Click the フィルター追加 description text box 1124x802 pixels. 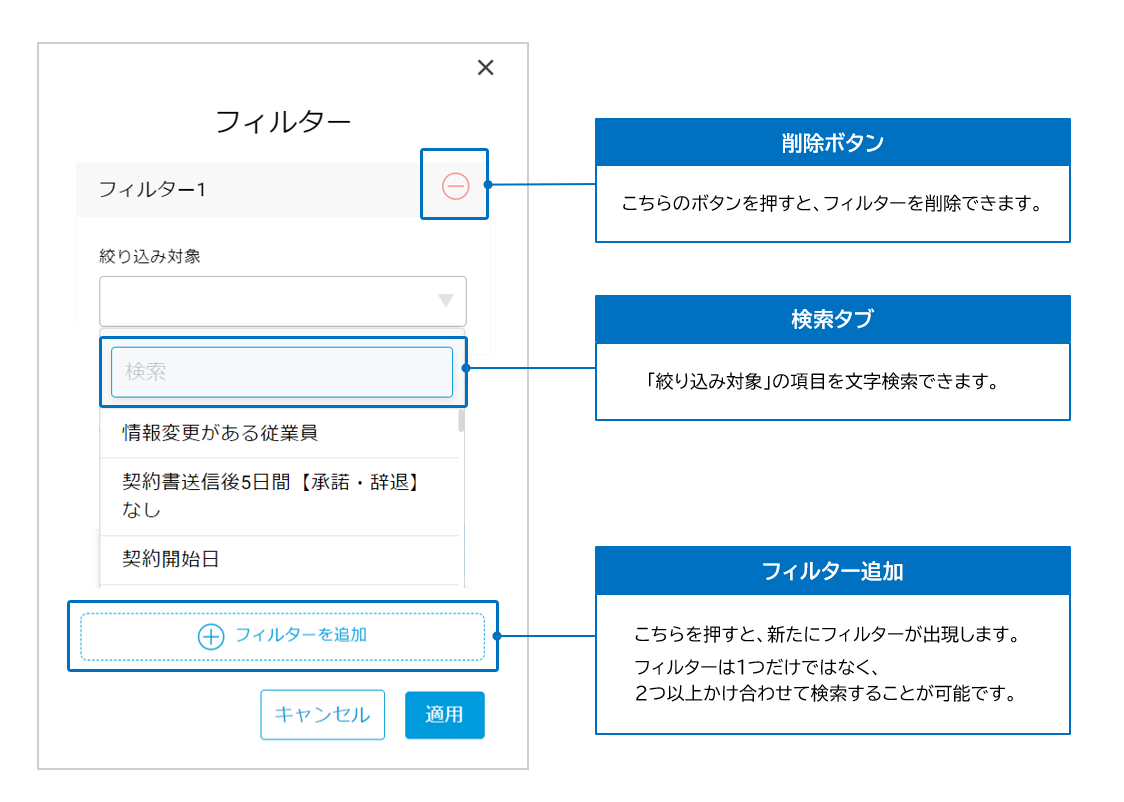click(x=832, y=664)
